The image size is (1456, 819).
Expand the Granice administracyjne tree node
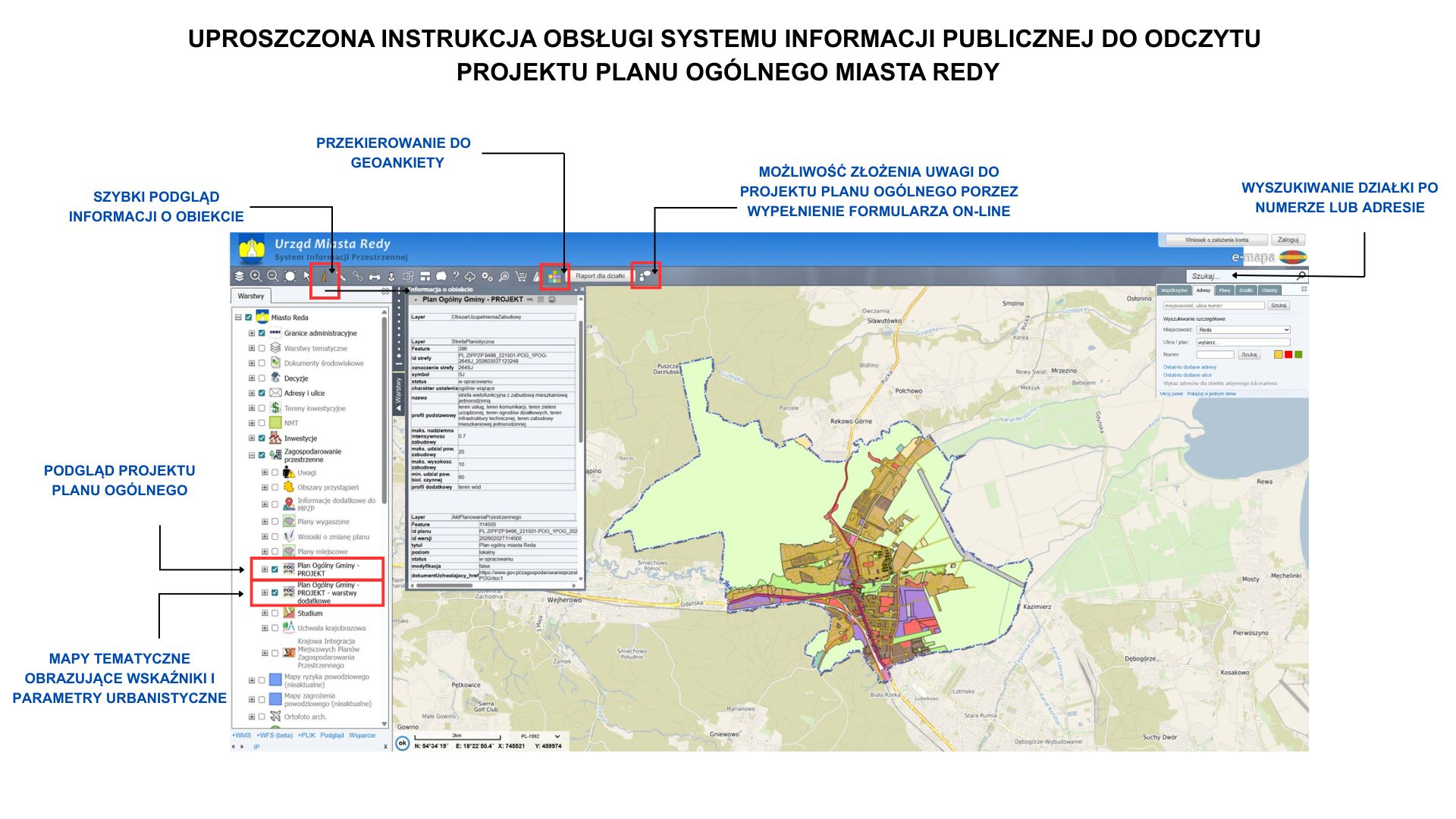pyautogui.click(x=252, y=333)
